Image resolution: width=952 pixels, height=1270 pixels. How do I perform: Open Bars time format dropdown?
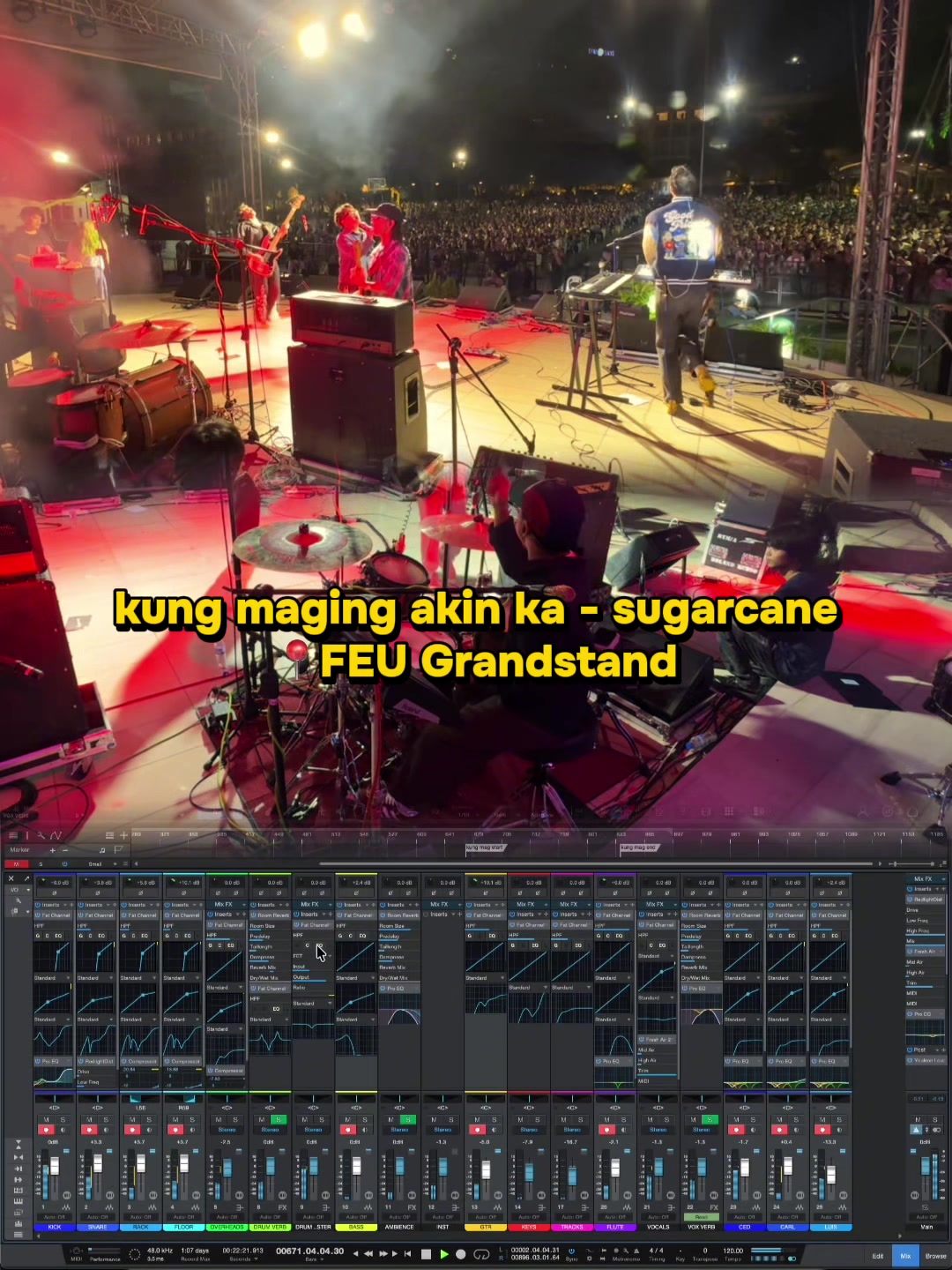coord(314,1259)
